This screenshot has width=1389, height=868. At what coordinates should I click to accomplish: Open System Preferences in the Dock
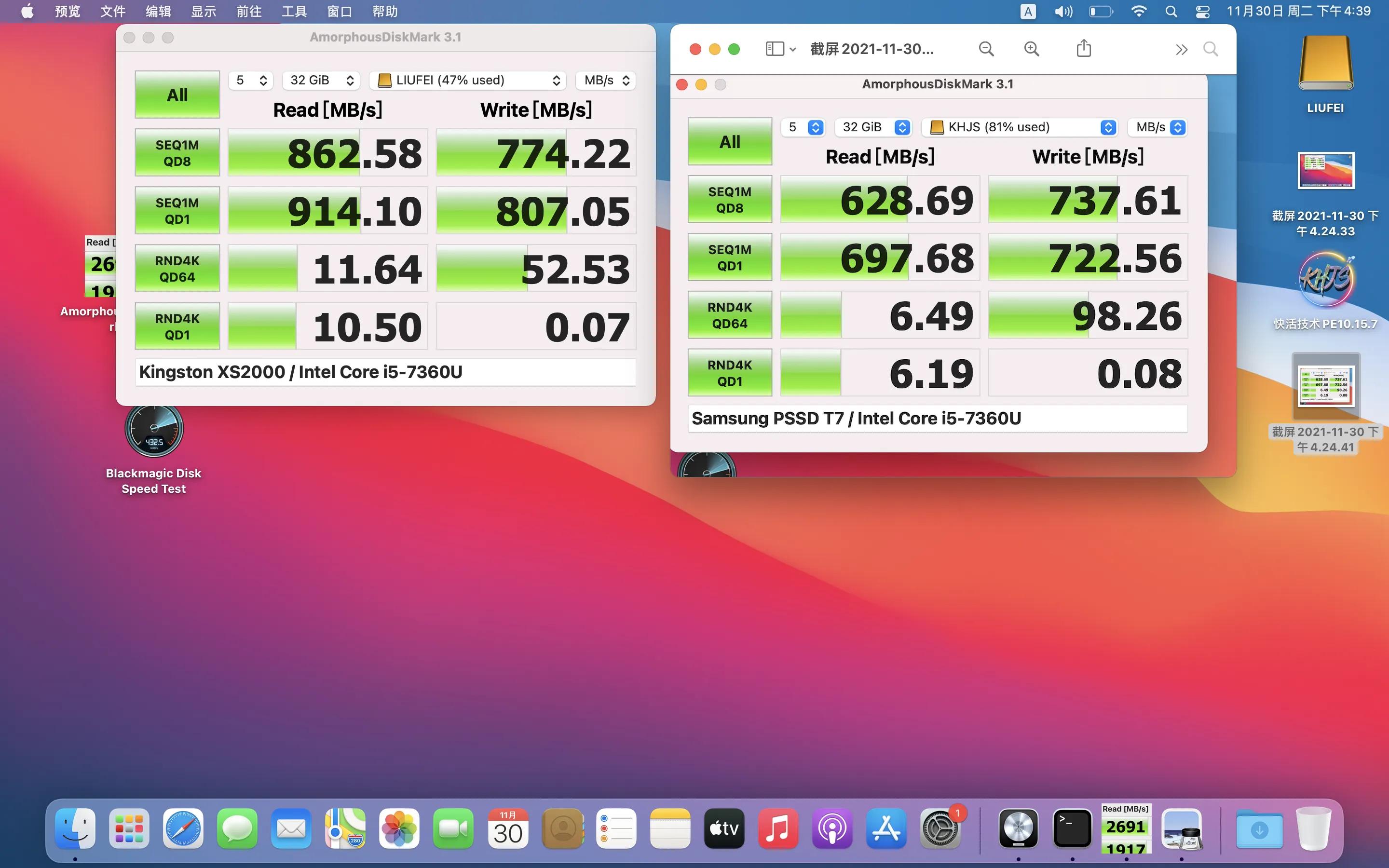[x=940, y=828]
